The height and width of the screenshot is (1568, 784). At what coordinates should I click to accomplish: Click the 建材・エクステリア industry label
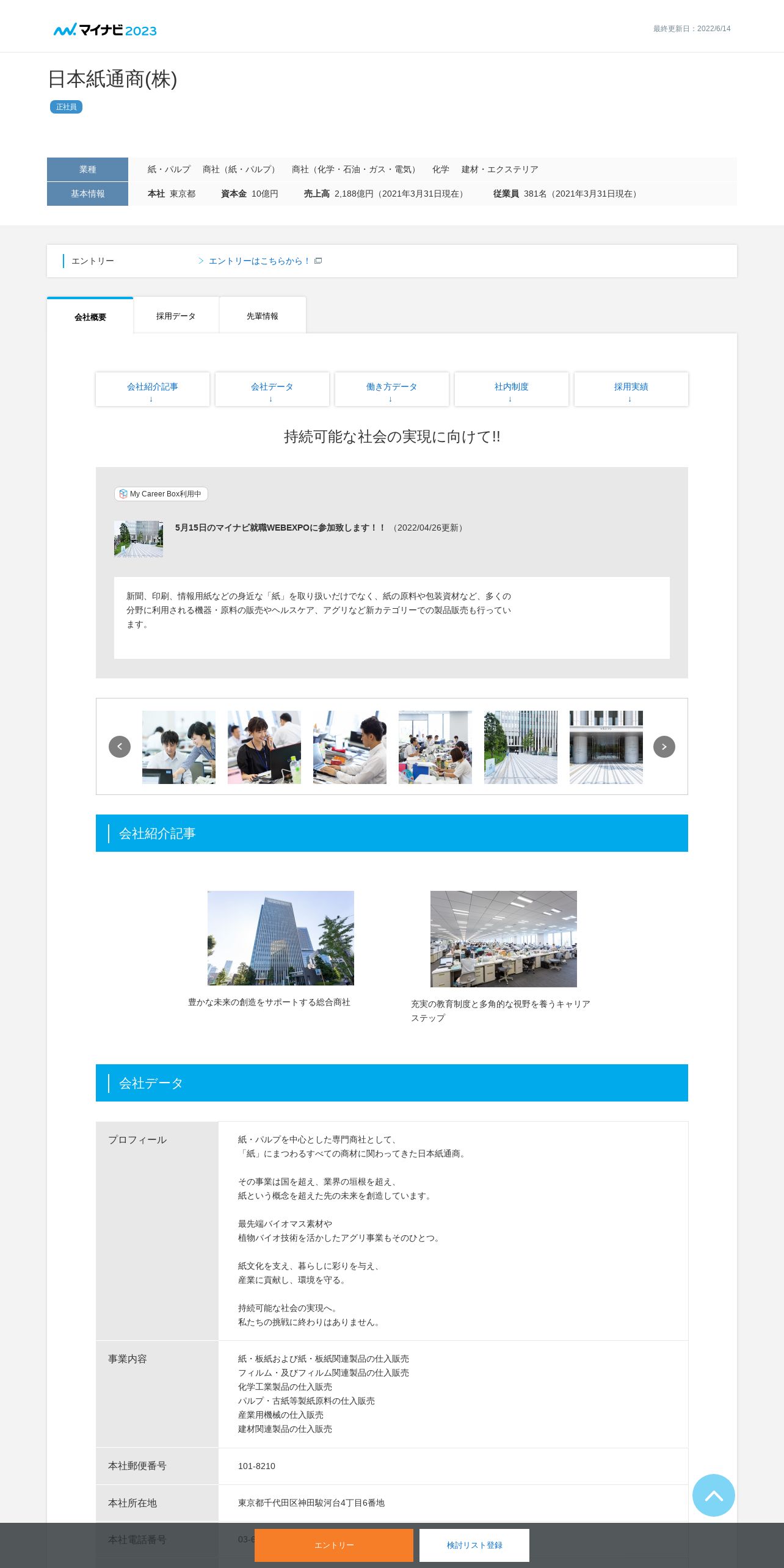[500, 169]
